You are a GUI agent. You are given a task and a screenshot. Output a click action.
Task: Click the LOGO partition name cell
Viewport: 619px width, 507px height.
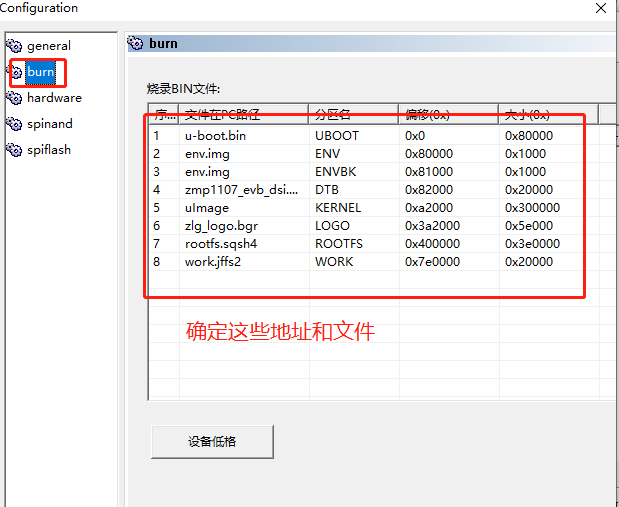click(x=332, y=226)
